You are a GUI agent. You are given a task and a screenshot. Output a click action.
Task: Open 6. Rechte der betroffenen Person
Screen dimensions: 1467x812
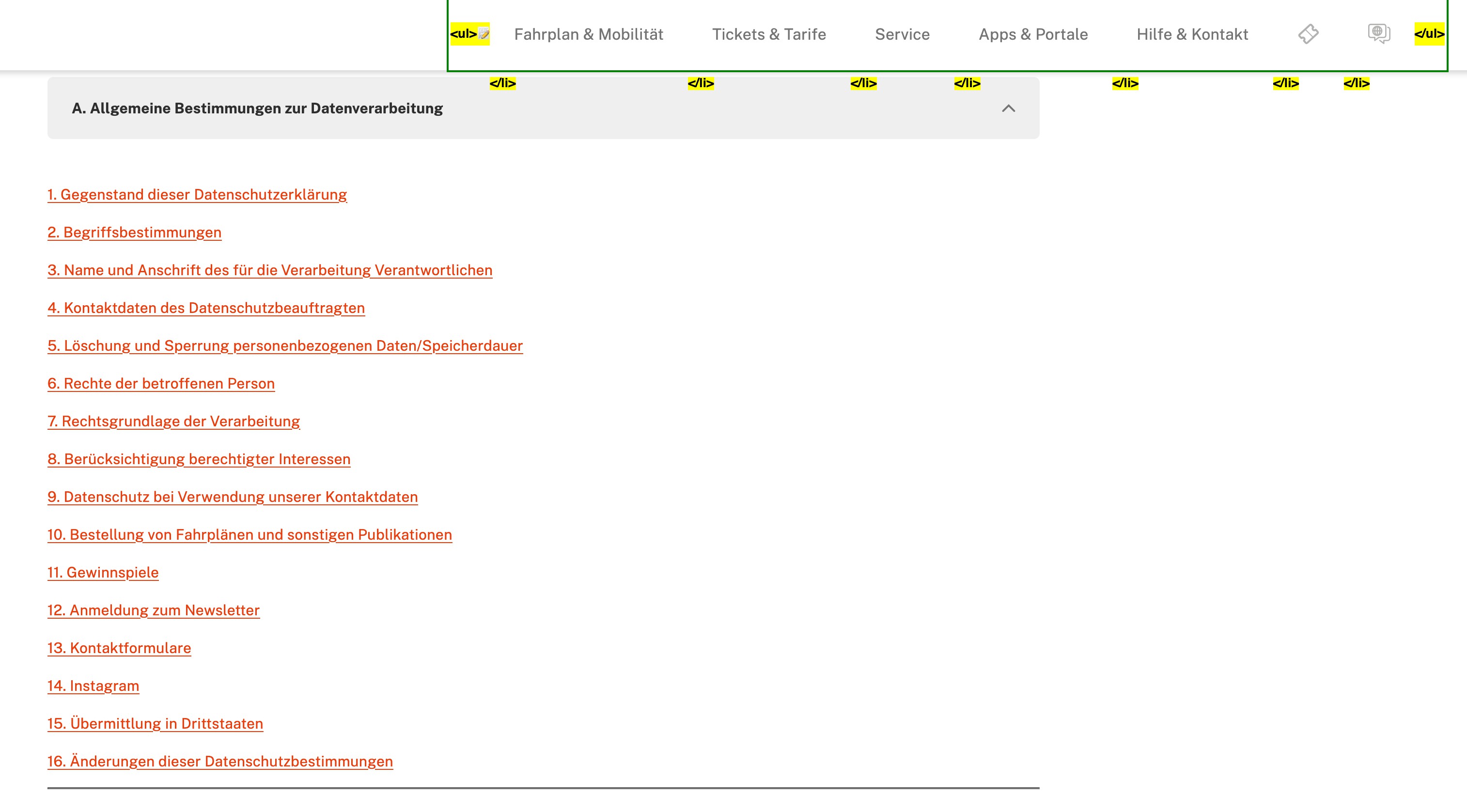(x=161, y=384)
